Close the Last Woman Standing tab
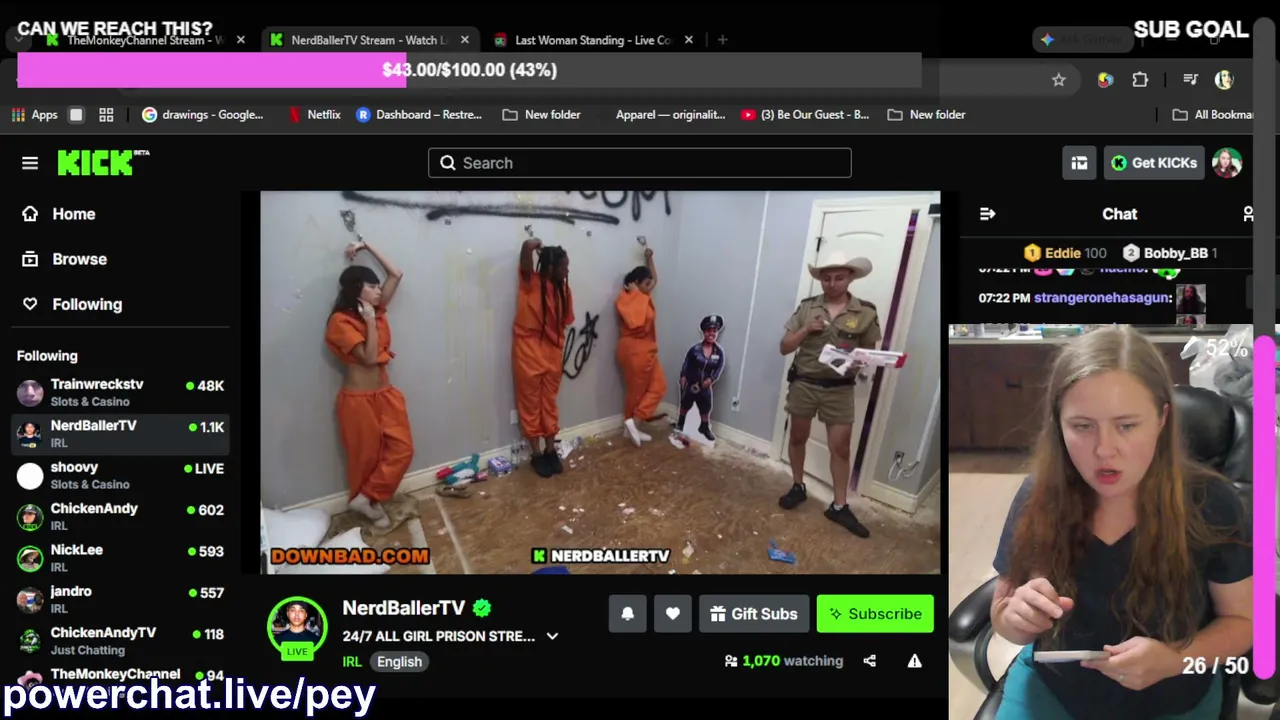Screen dimensions: 1280x720 [x=688, y=40]
